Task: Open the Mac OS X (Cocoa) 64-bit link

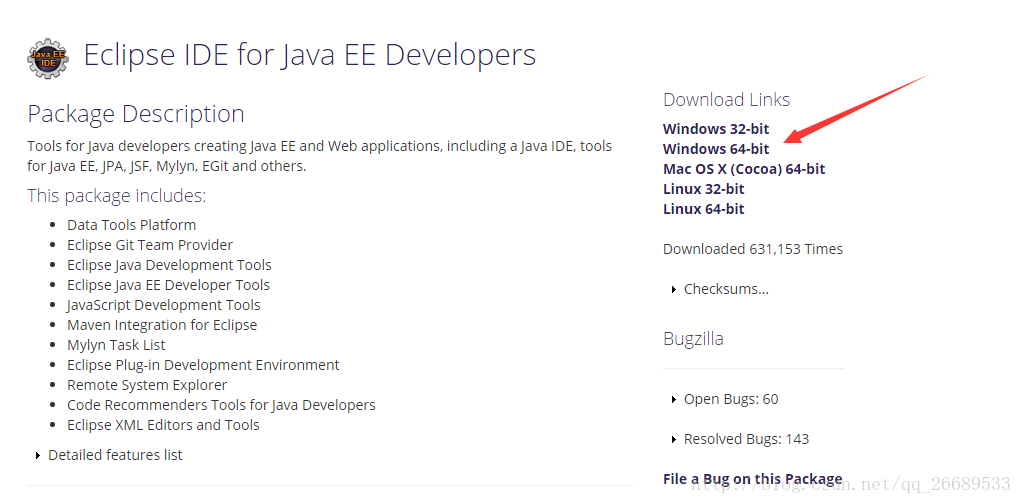Action: [x=744, y=169]
